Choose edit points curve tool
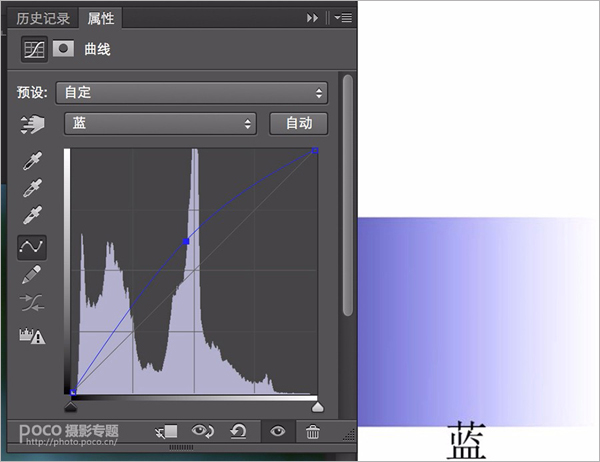 pos(32,247)
